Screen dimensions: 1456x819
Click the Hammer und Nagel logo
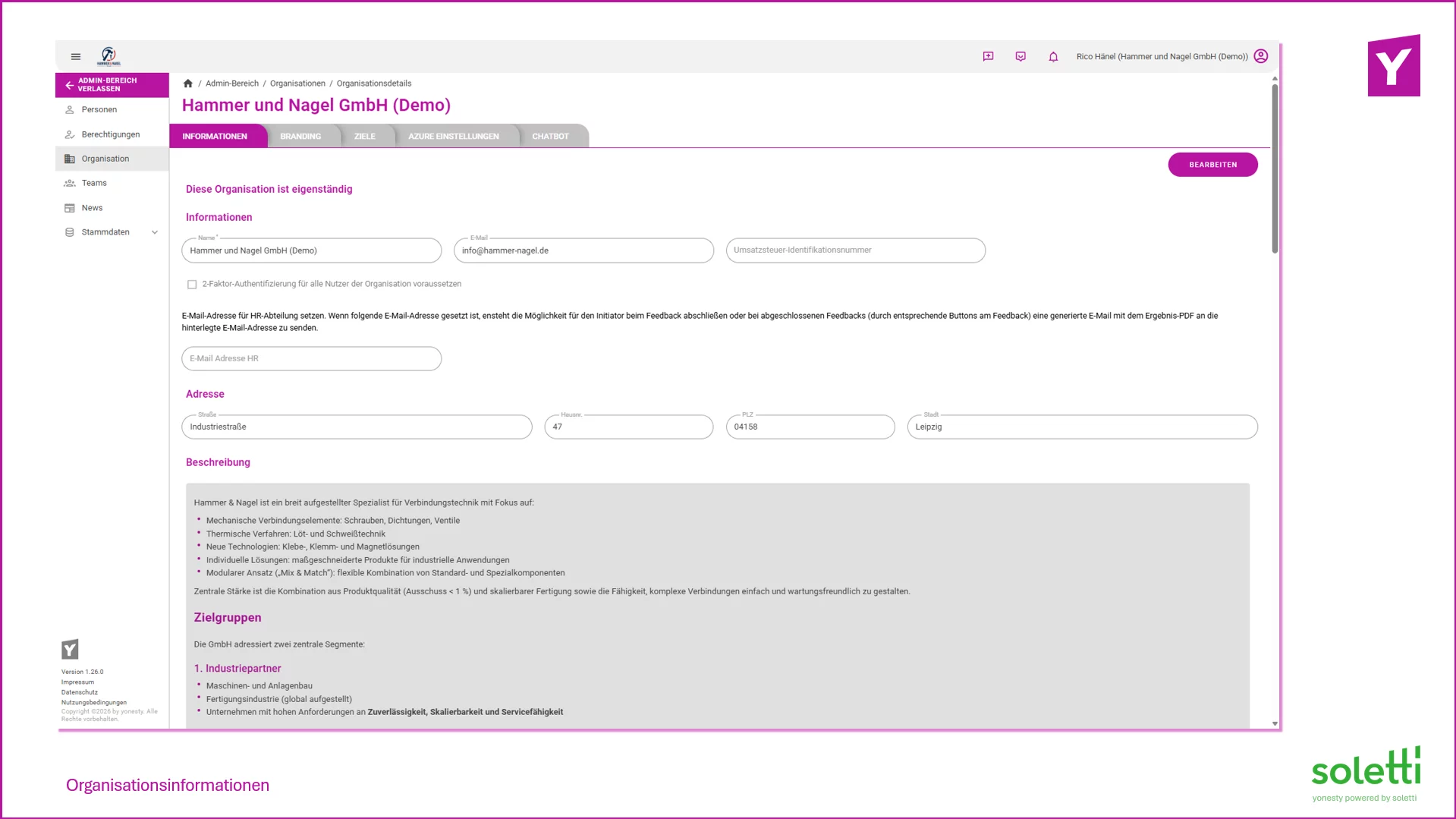pos(108,56)
